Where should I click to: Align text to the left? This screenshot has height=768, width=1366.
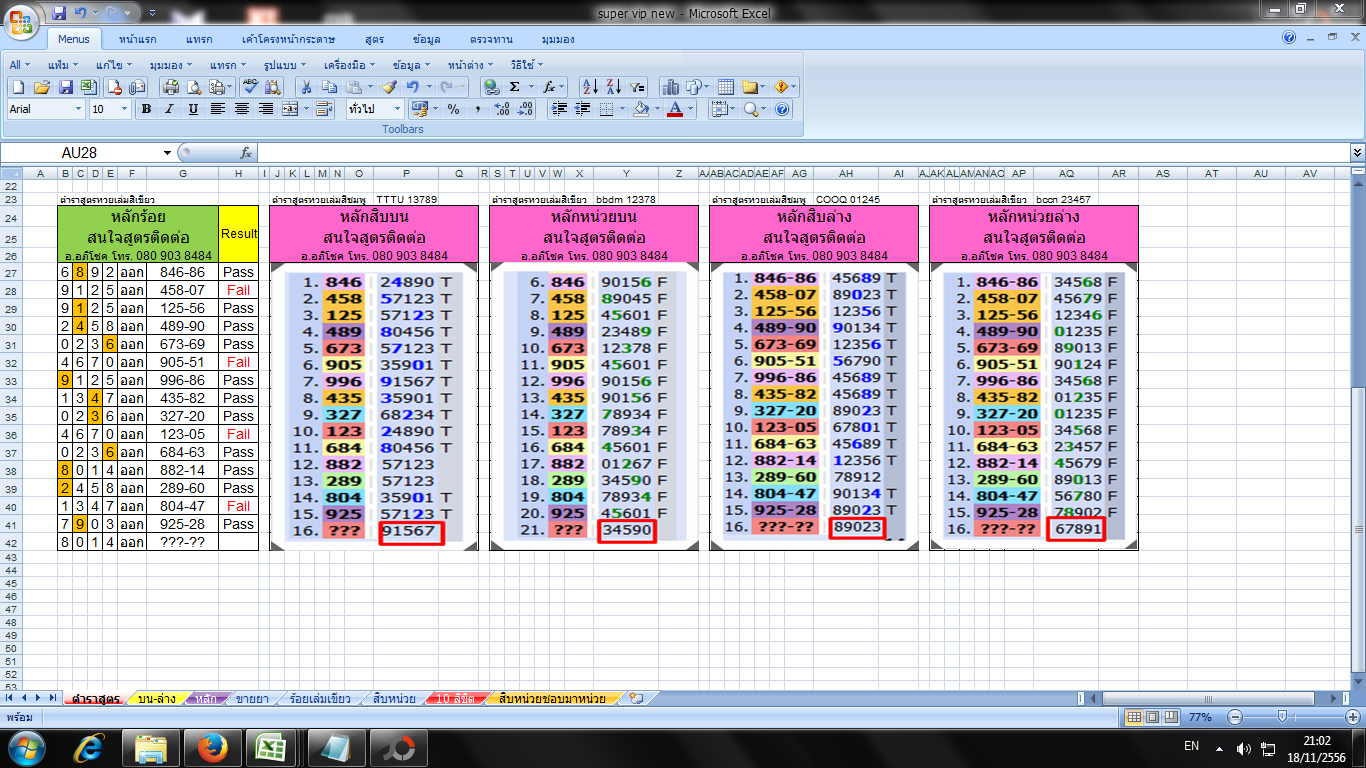point(218,109)
